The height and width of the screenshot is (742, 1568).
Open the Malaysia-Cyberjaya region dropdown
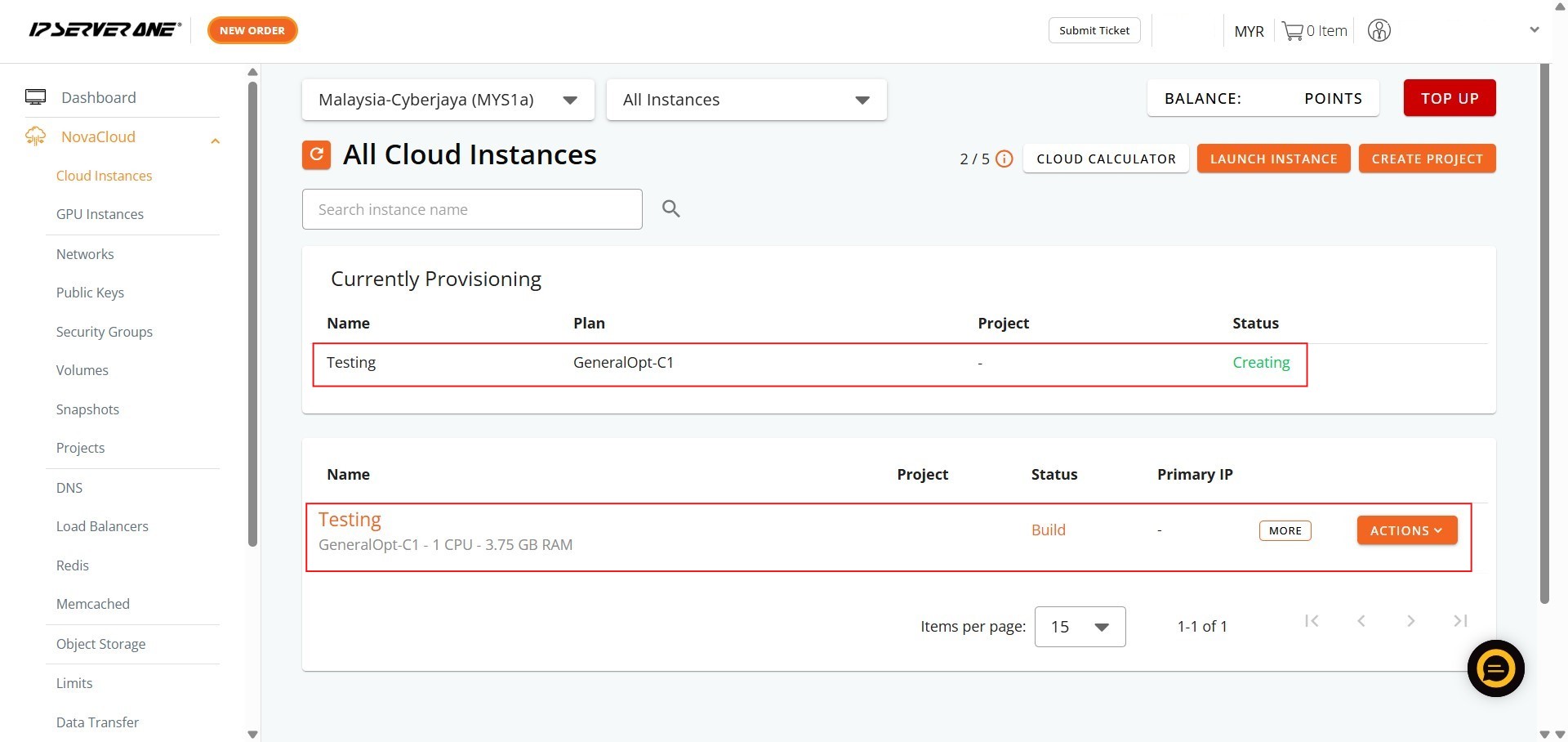[x=448, y=100]
